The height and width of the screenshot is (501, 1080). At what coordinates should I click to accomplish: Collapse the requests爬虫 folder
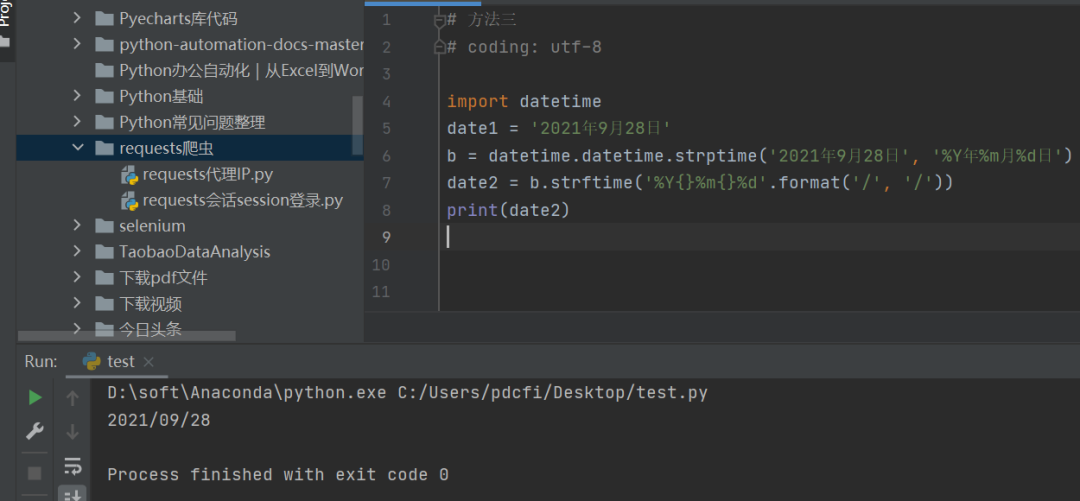pos(78,148)
